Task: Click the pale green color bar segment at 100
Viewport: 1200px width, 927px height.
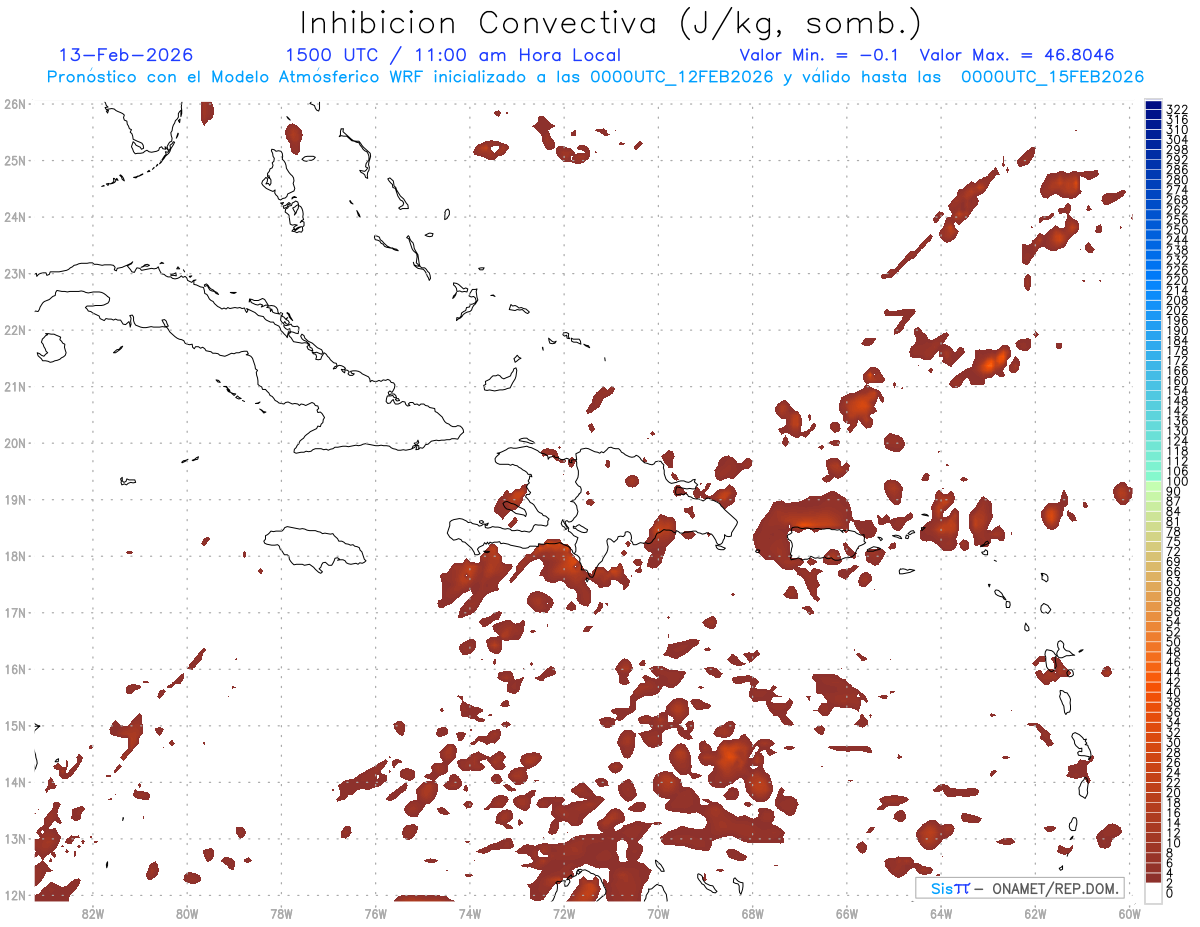Action: click(1153, 484)
